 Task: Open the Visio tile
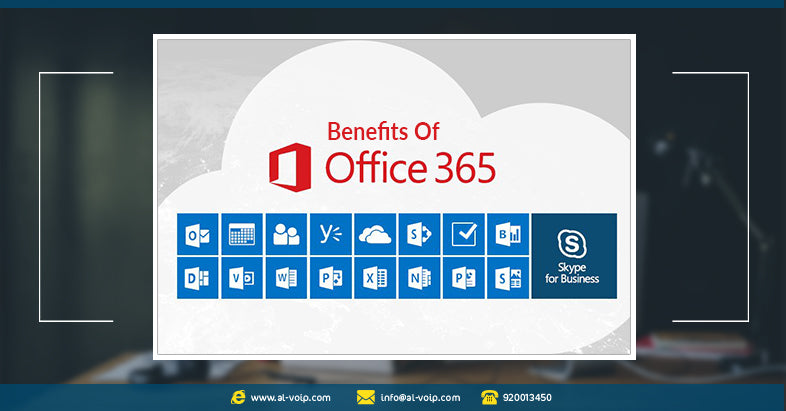[x=241, y=278]
